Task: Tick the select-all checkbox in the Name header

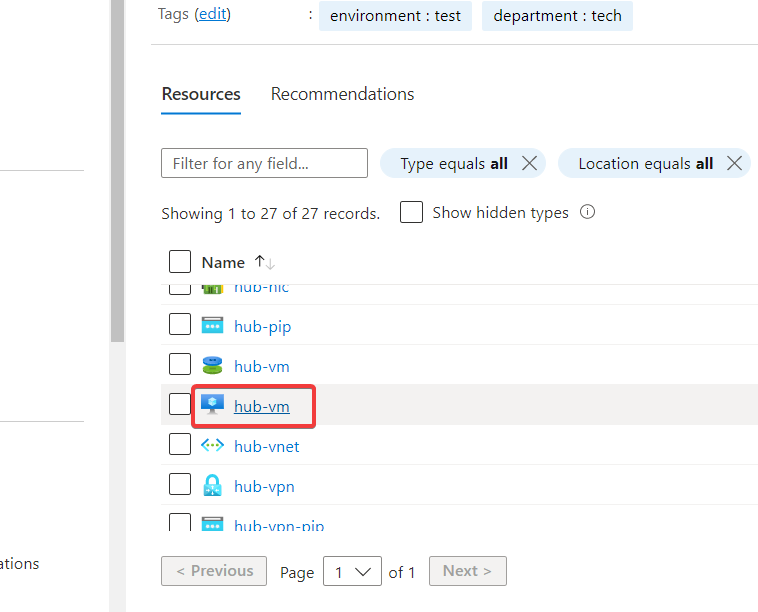Action: coord(180,262)
